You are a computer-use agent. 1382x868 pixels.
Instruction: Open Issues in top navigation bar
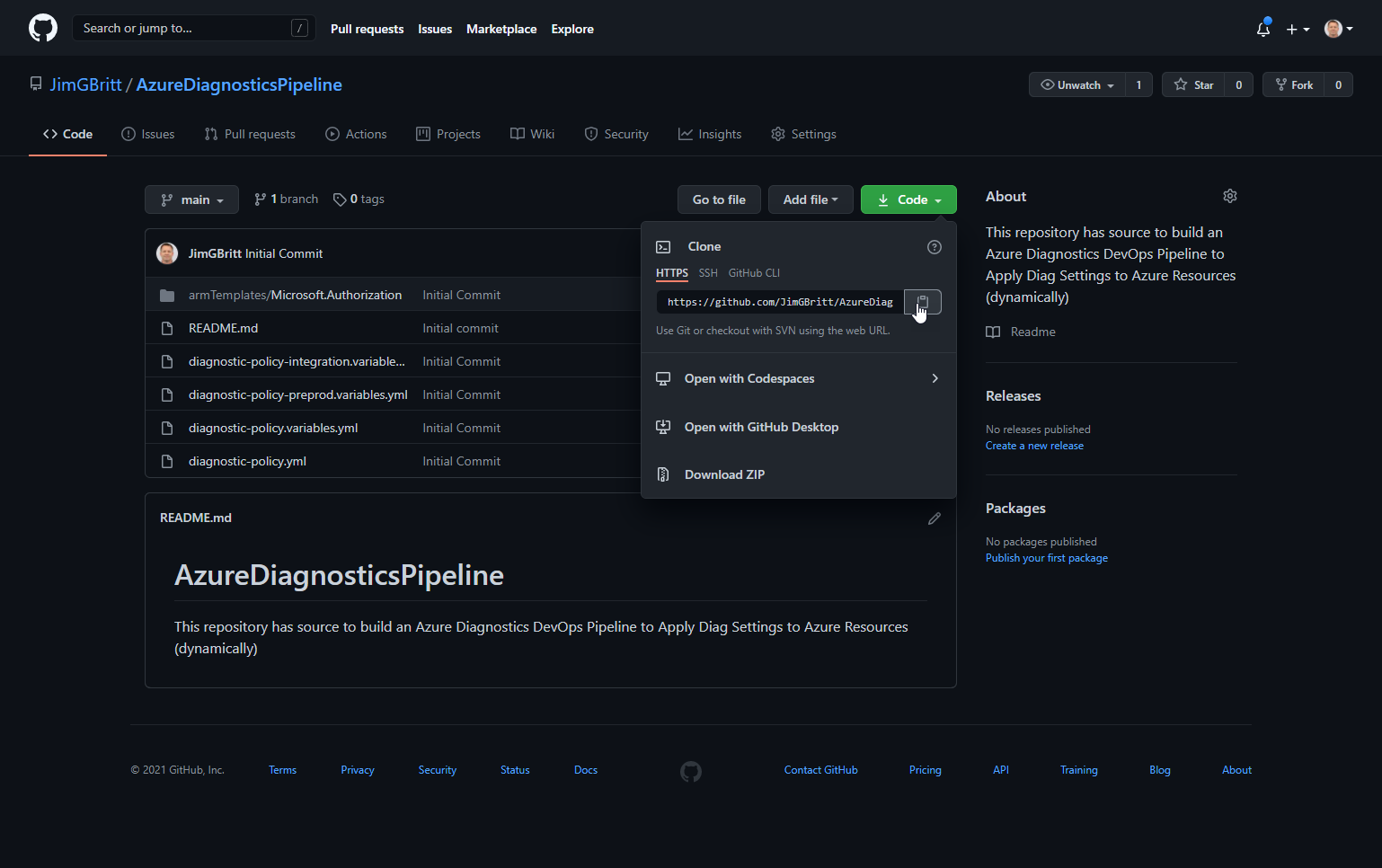435,29
